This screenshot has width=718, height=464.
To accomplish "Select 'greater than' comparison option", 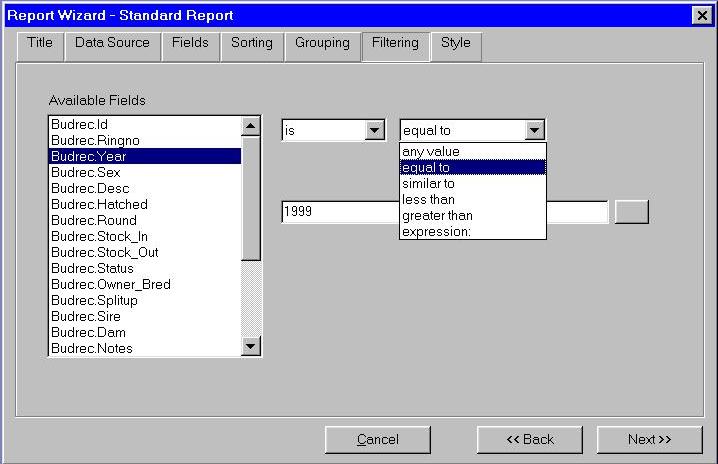I will click(x=473, y=216).
